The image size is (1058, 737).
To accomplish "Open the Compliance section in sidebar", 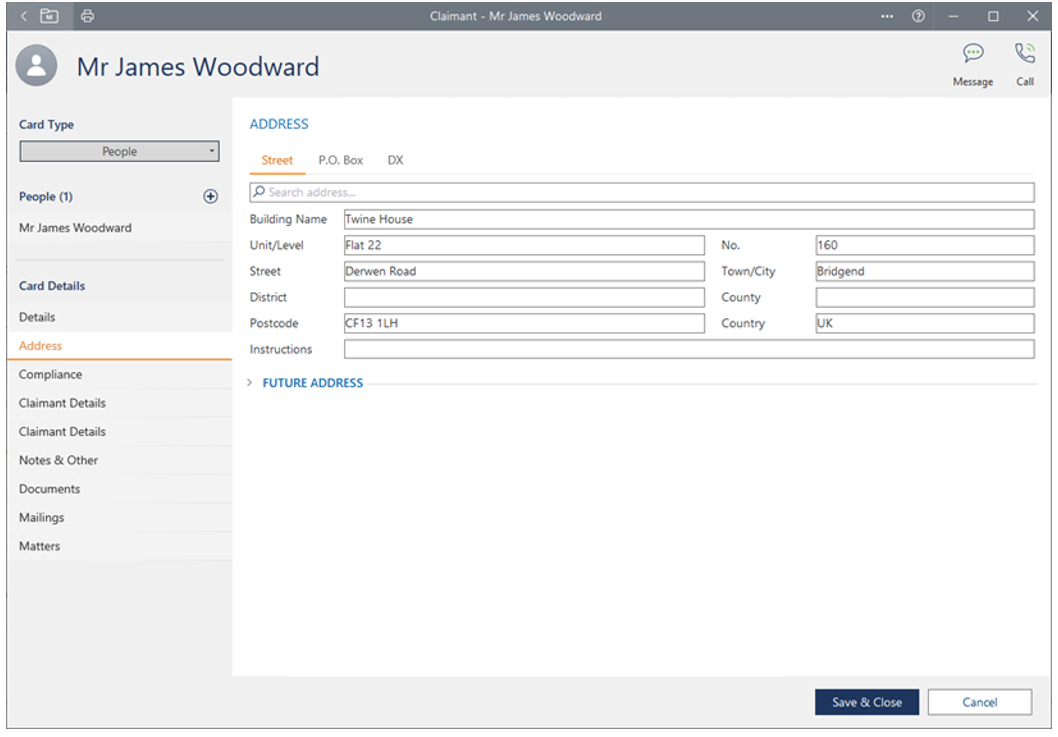I will [x=51, y=375].
